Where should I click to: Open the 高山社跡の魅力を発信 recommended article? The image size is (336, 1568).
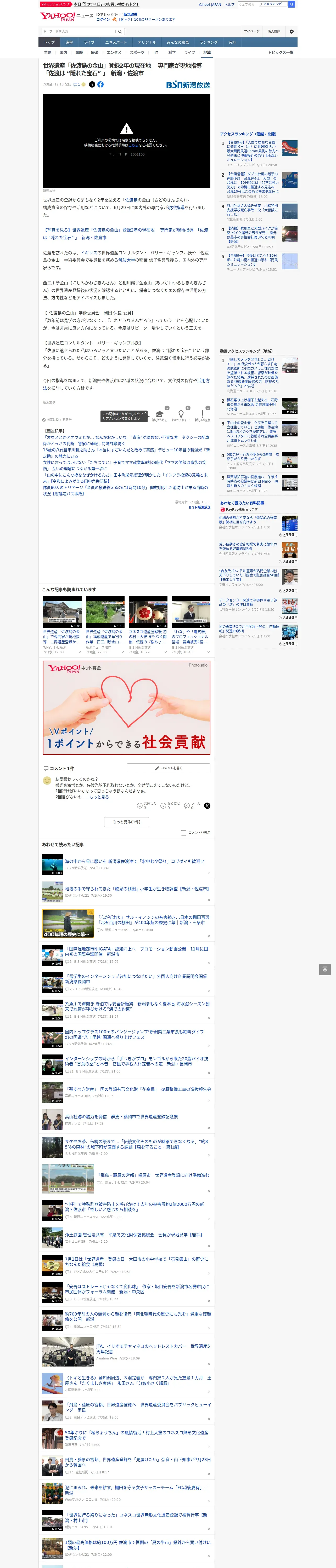click(x=122, y=1116)
